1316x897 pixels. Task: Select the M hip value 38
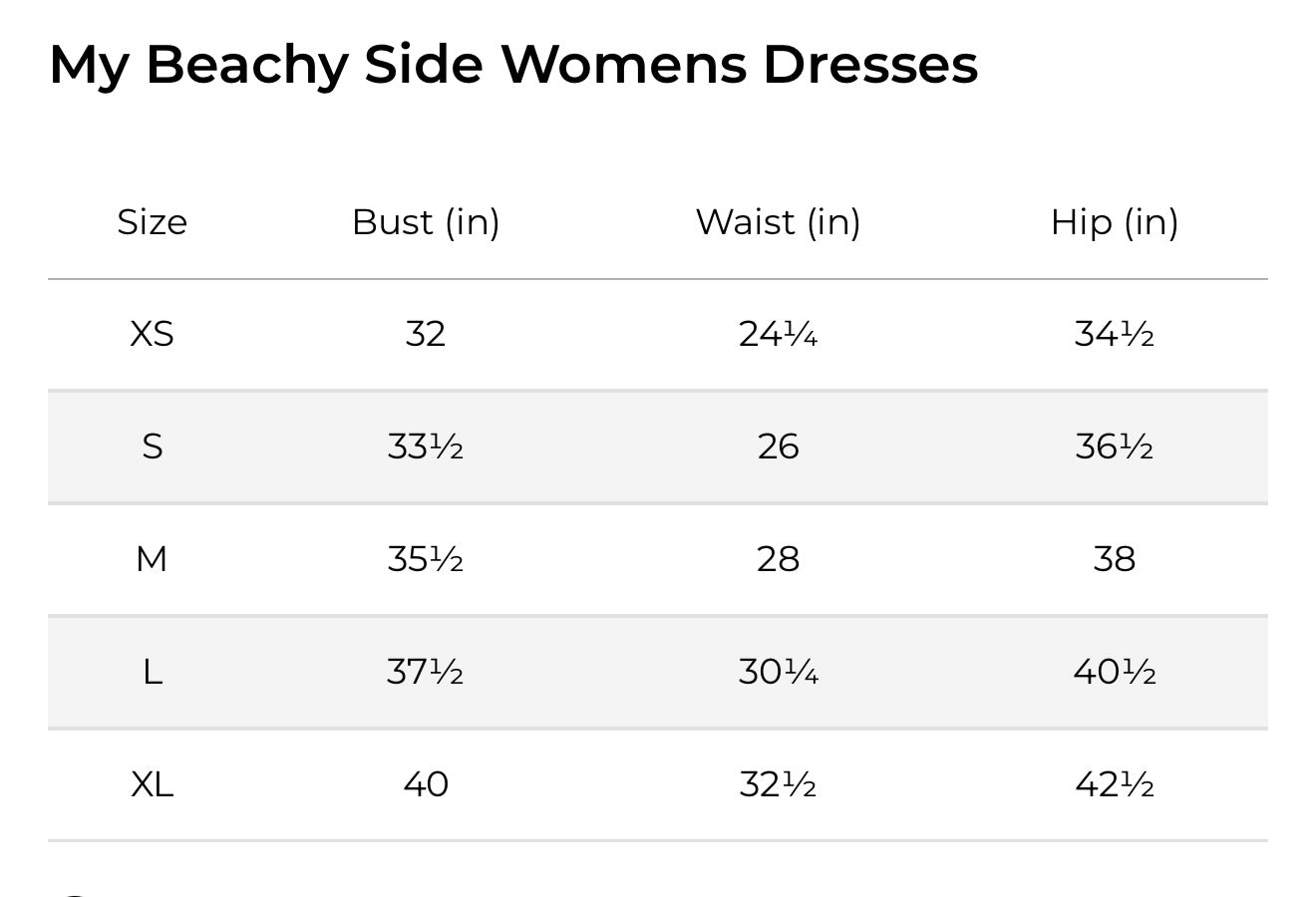(x=1115, y=559)
